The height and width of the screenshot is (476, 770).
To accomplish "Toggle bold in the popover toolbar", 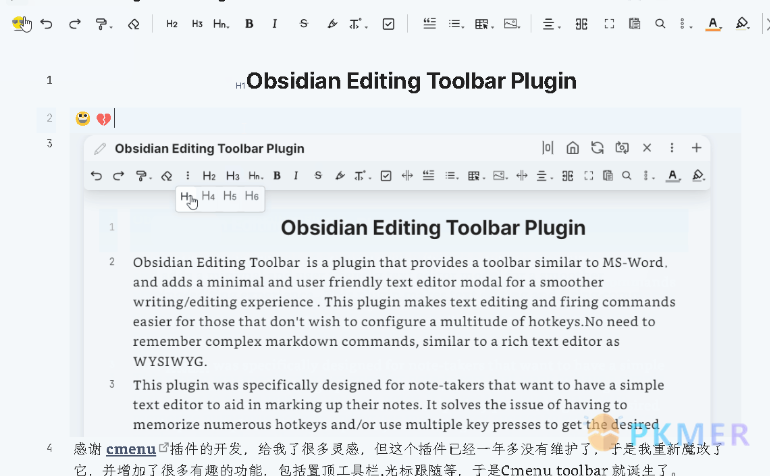I will coord(277,176).
